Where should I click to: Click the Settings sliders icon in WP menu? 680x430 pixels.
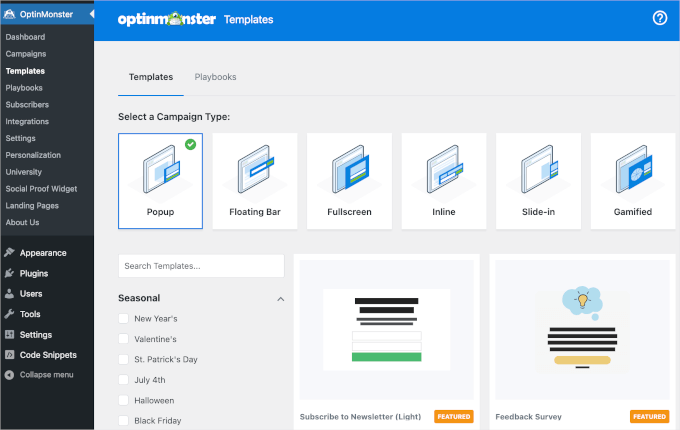point(10,334)
